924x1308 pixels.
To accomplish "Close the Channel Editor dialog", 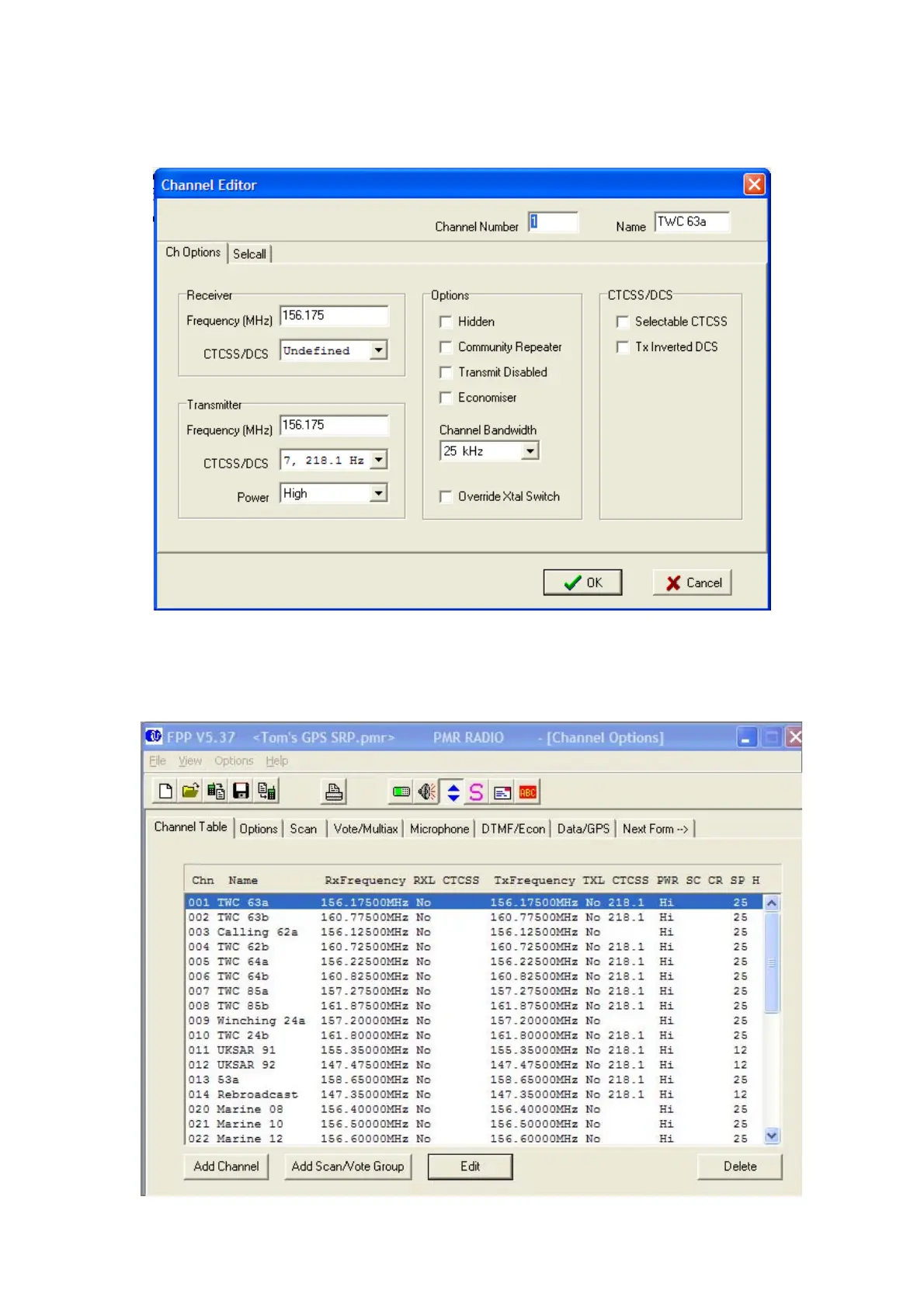I will point(754,184).
